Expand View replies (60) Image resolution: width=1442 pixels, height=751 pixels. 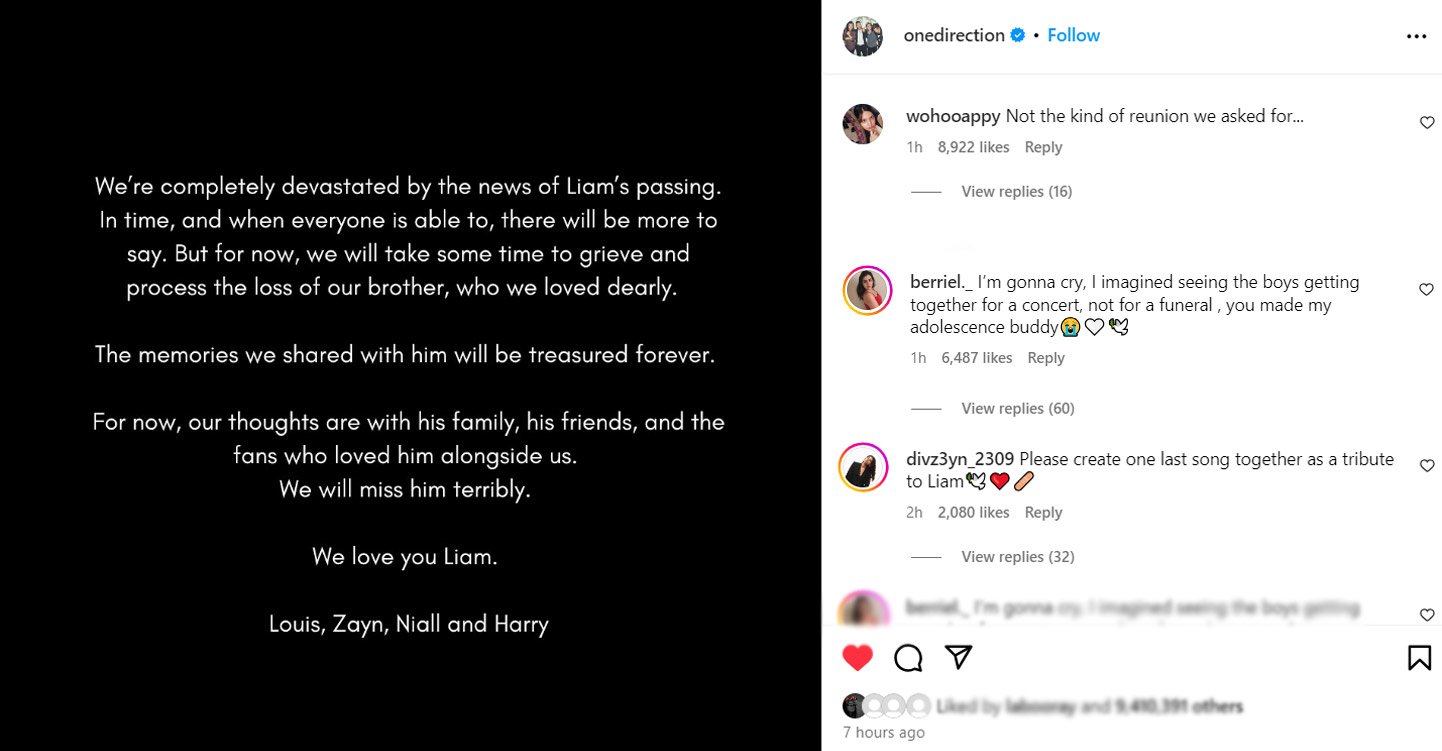(x=1017, y=408)
